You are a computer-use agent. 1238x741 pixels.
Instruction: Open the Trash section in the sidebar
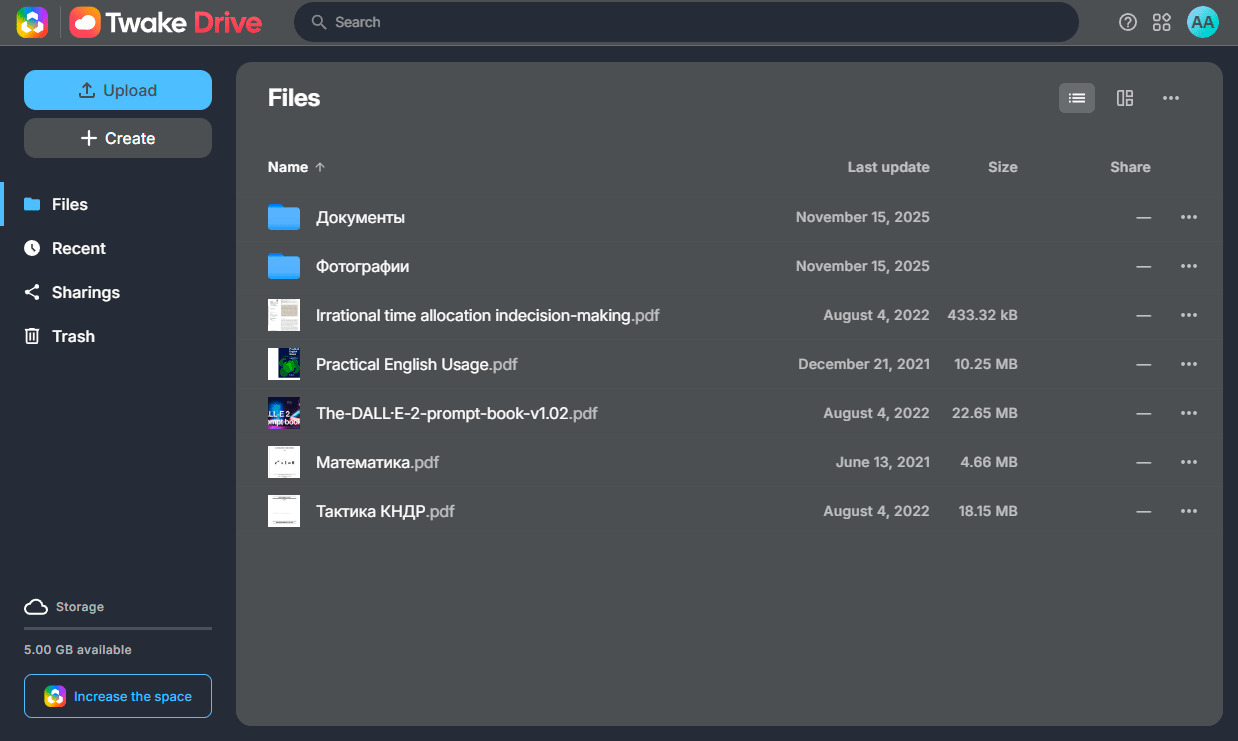pos(73,336)
